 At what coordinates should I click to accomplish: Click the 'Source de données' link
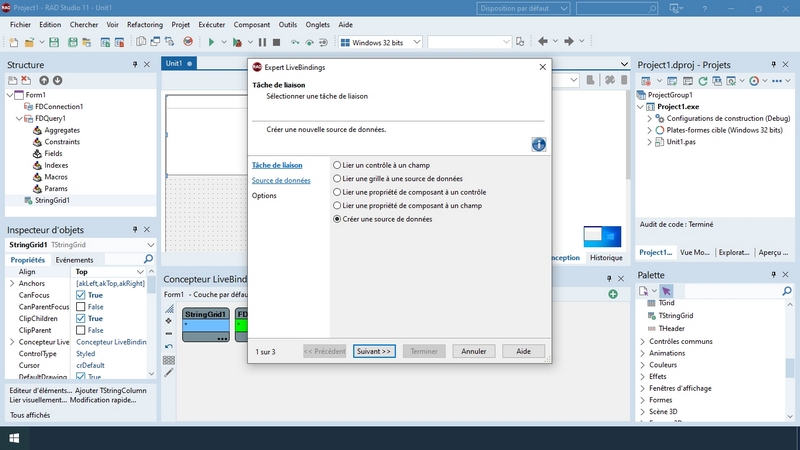point(281,181)
